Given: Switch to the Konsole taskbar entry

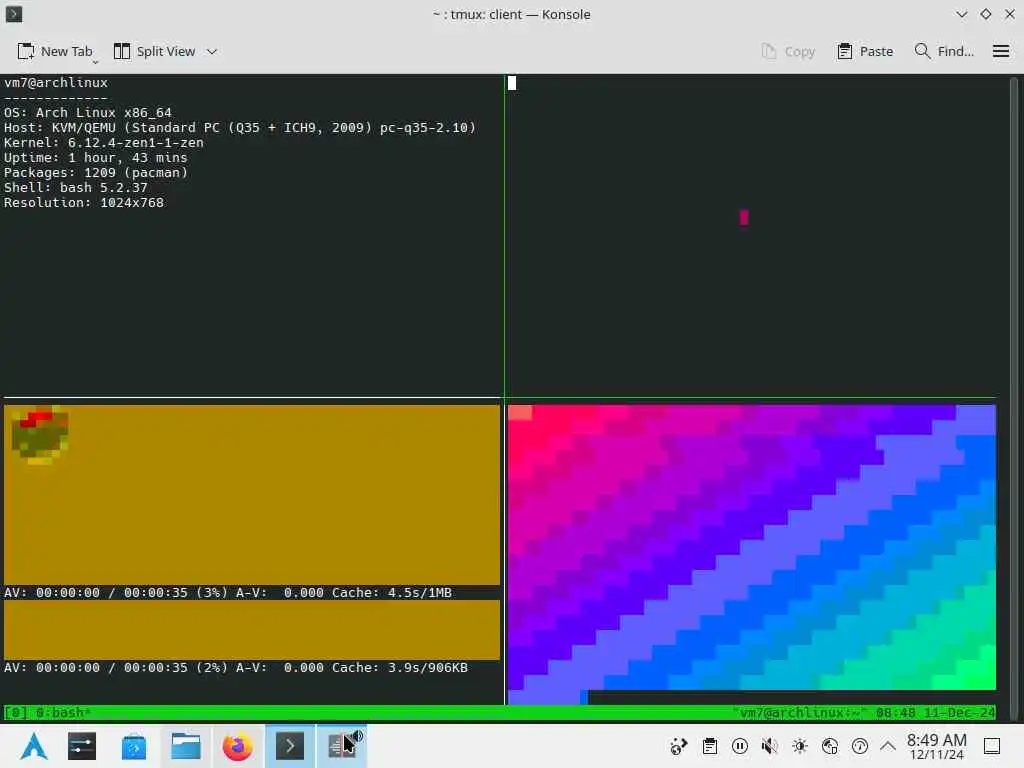Looking at the screenshot, I should pos(290,746).
